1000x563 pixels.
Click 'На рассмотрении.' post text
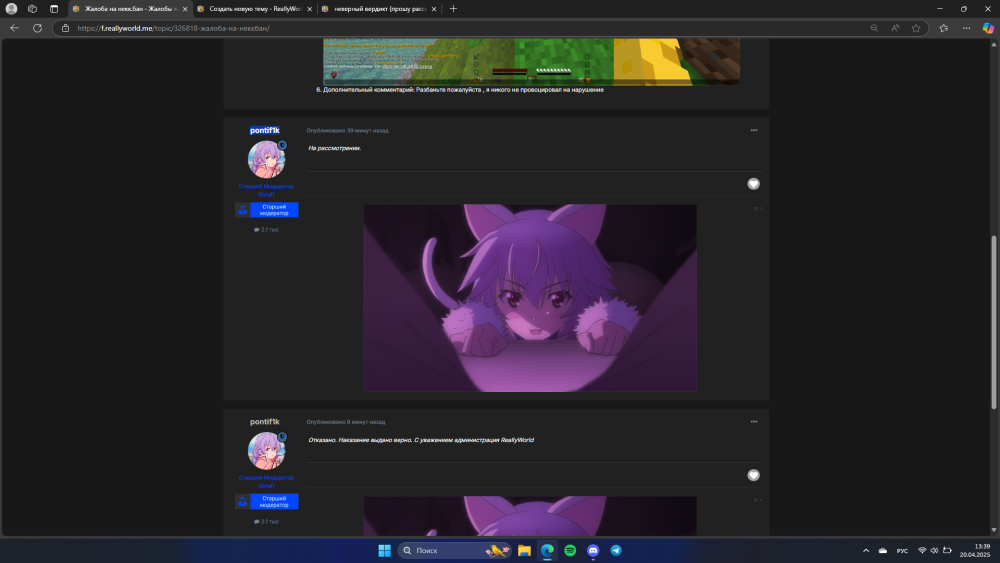click(x=335, y=148)
